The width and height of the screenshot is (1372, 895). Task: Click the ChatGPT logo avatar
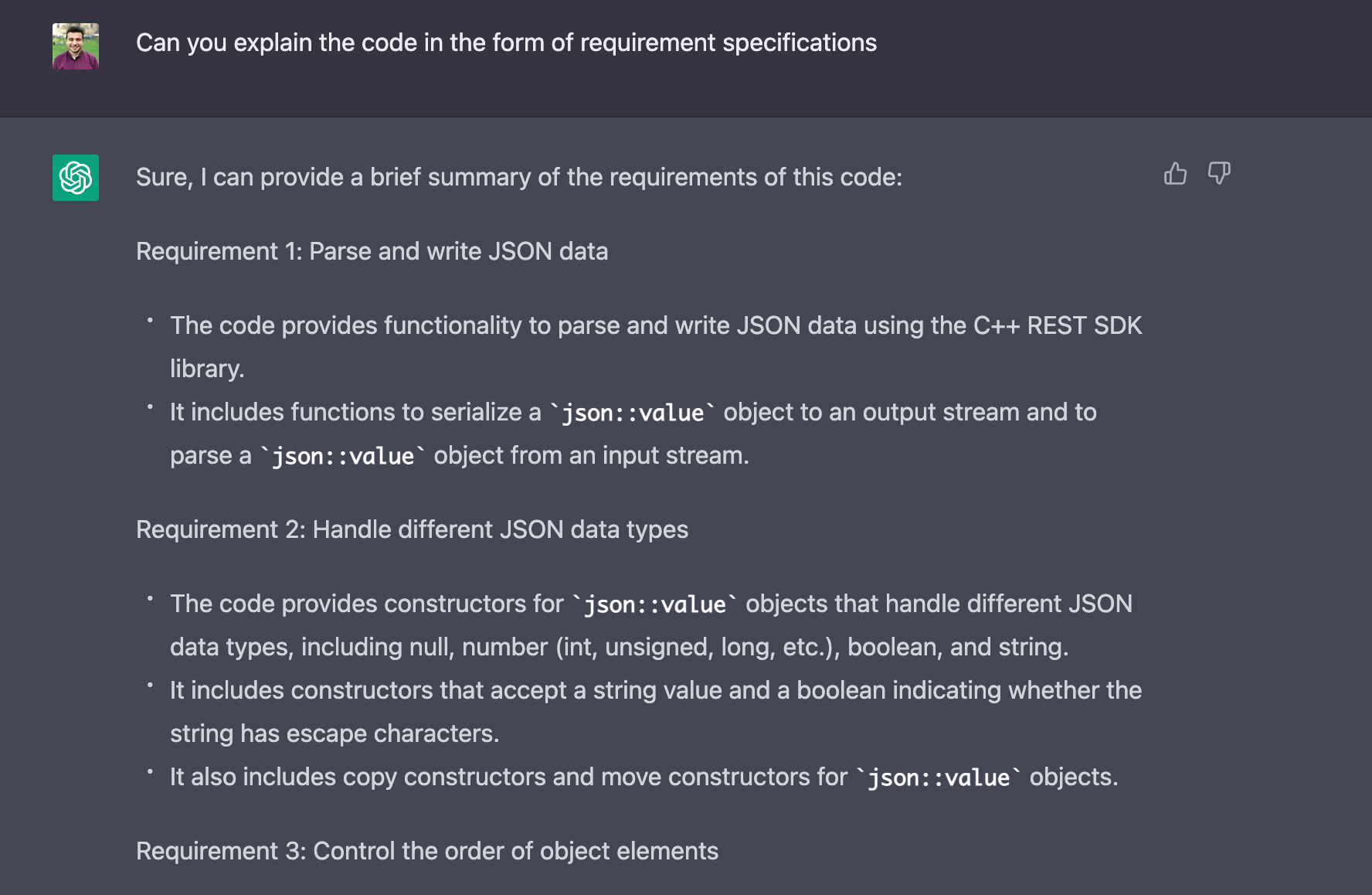coord(76,178)
